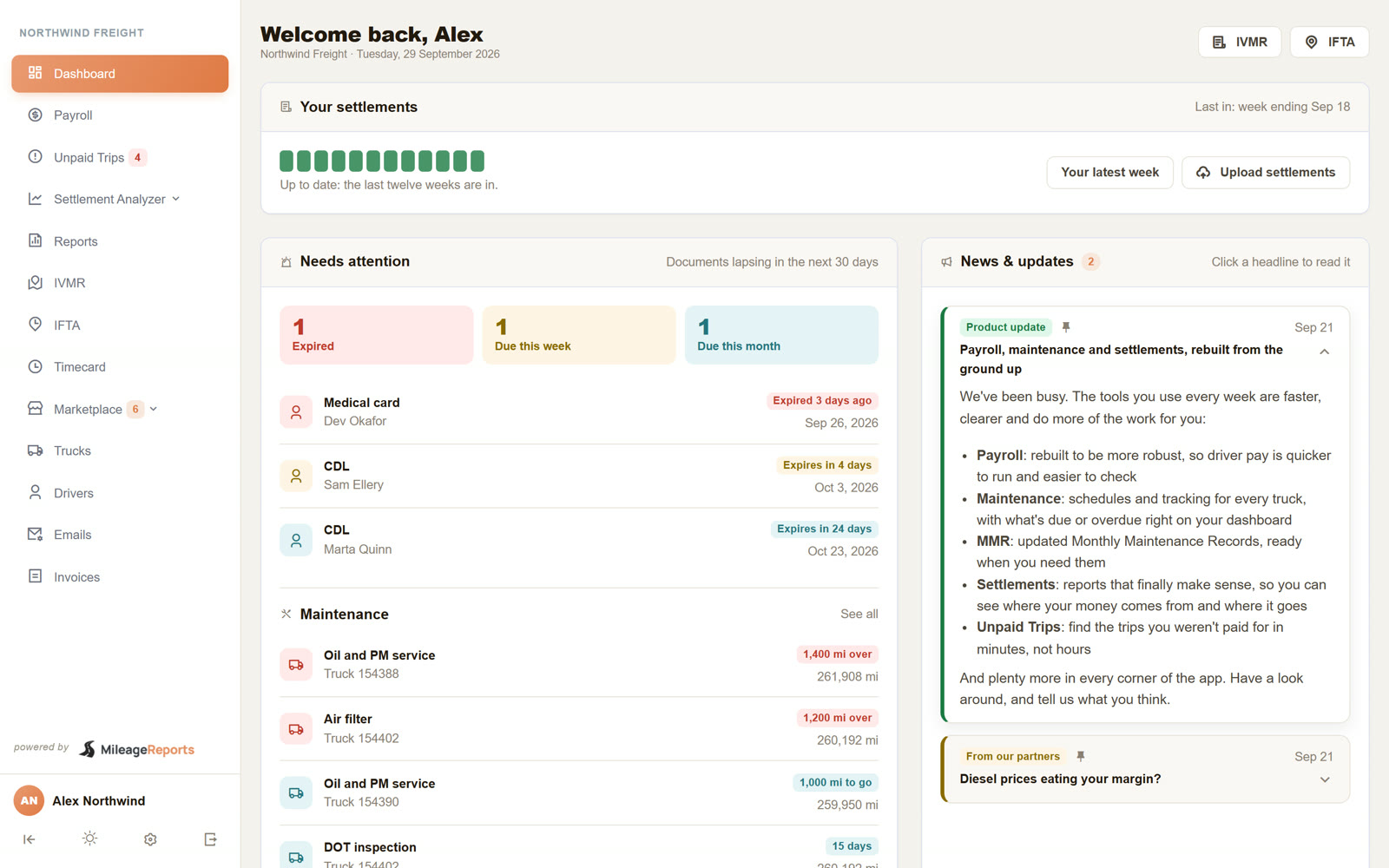Click the Your latest week button

[x=1109, y=173]
